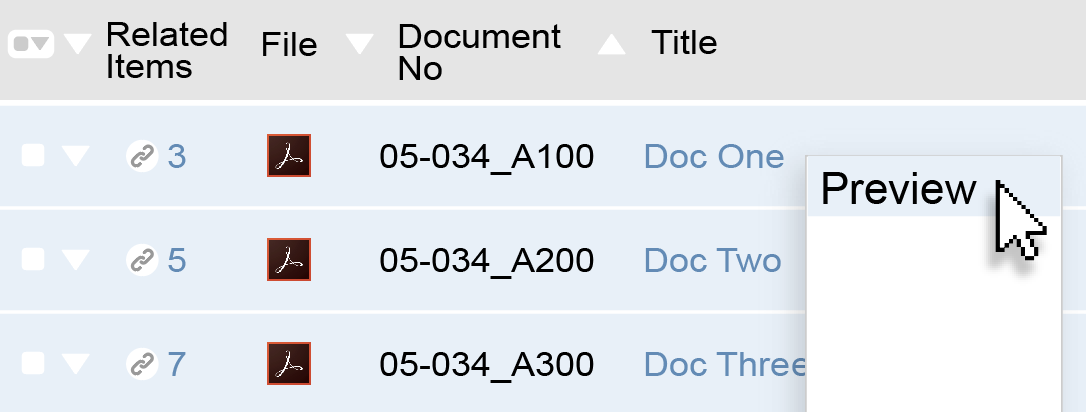Open the PDF file icon for 05-034_A100
Viewport: 1086px width, 412px height.
289,156
